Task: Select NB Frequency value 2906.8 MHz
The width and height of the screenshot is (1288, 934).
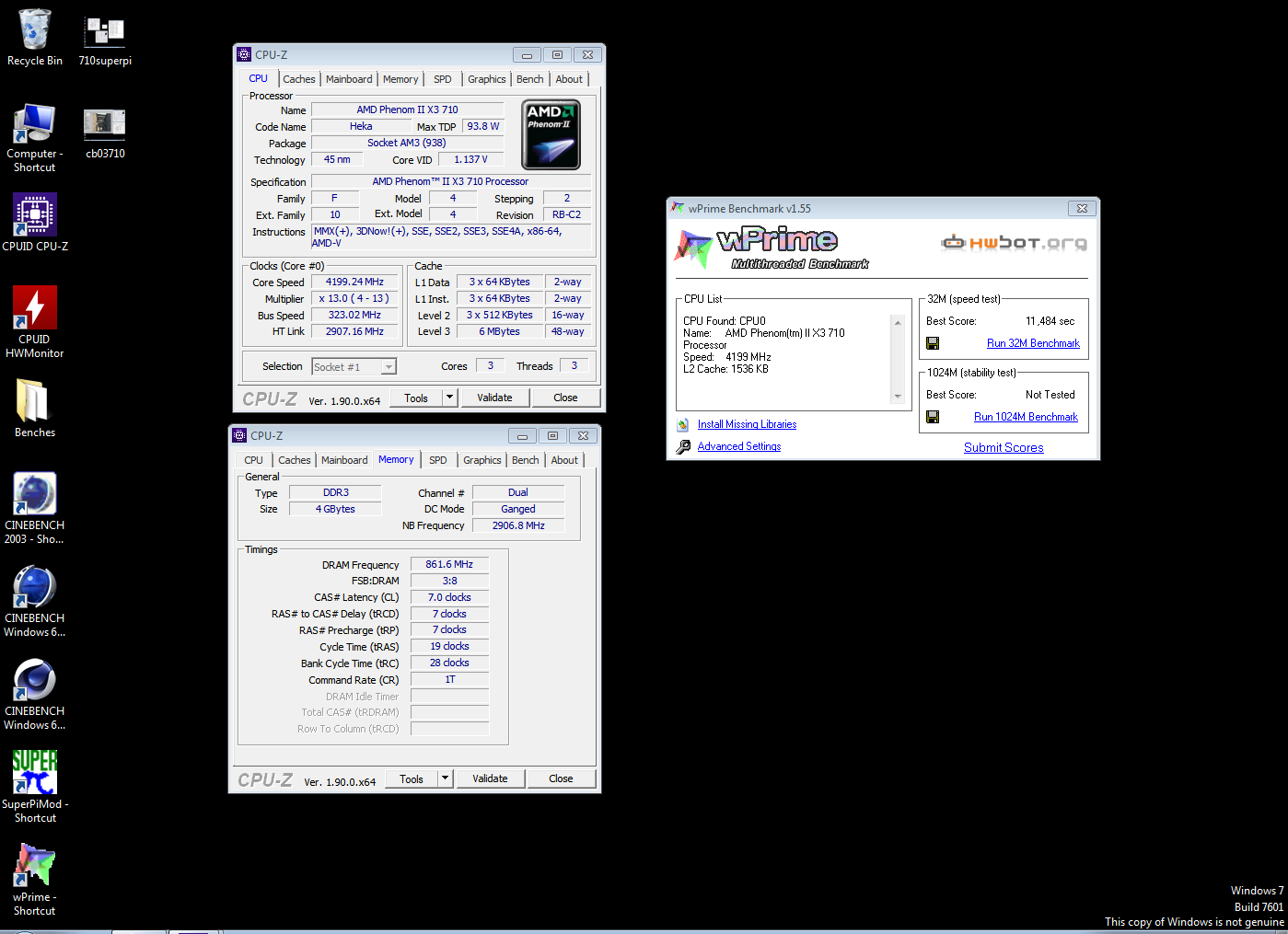Action: [x=518, y=525]
